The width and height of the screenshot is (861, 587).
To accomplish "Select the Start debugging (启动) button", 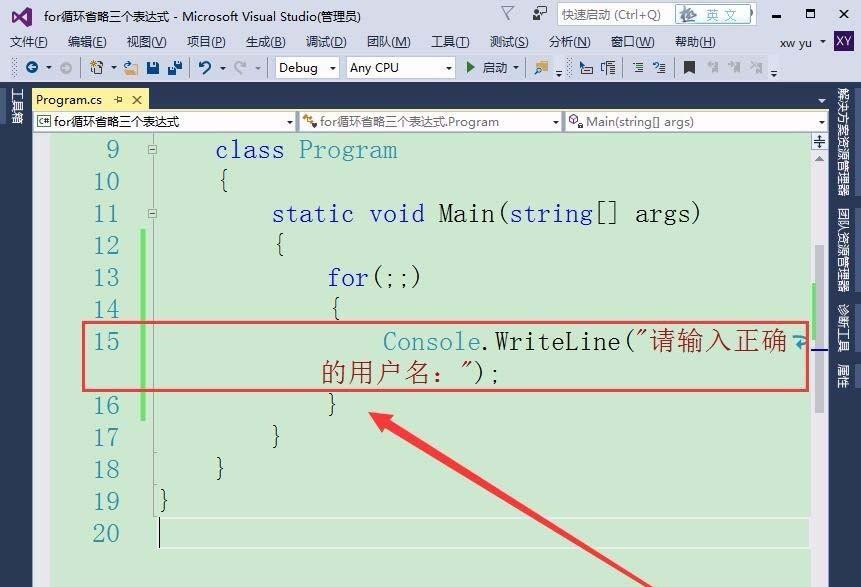I will coord(490,68).
